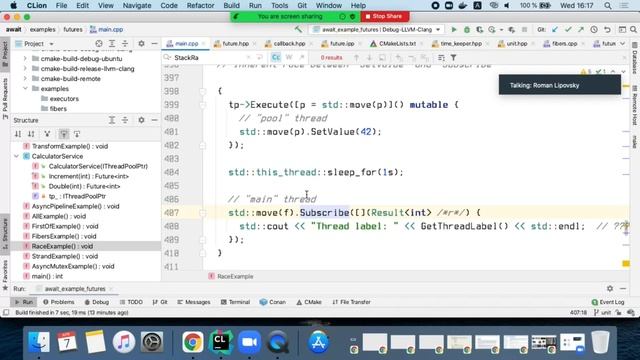
Task: Open Search Everywhere magnifier in toolbar
Action: (633, 29)
